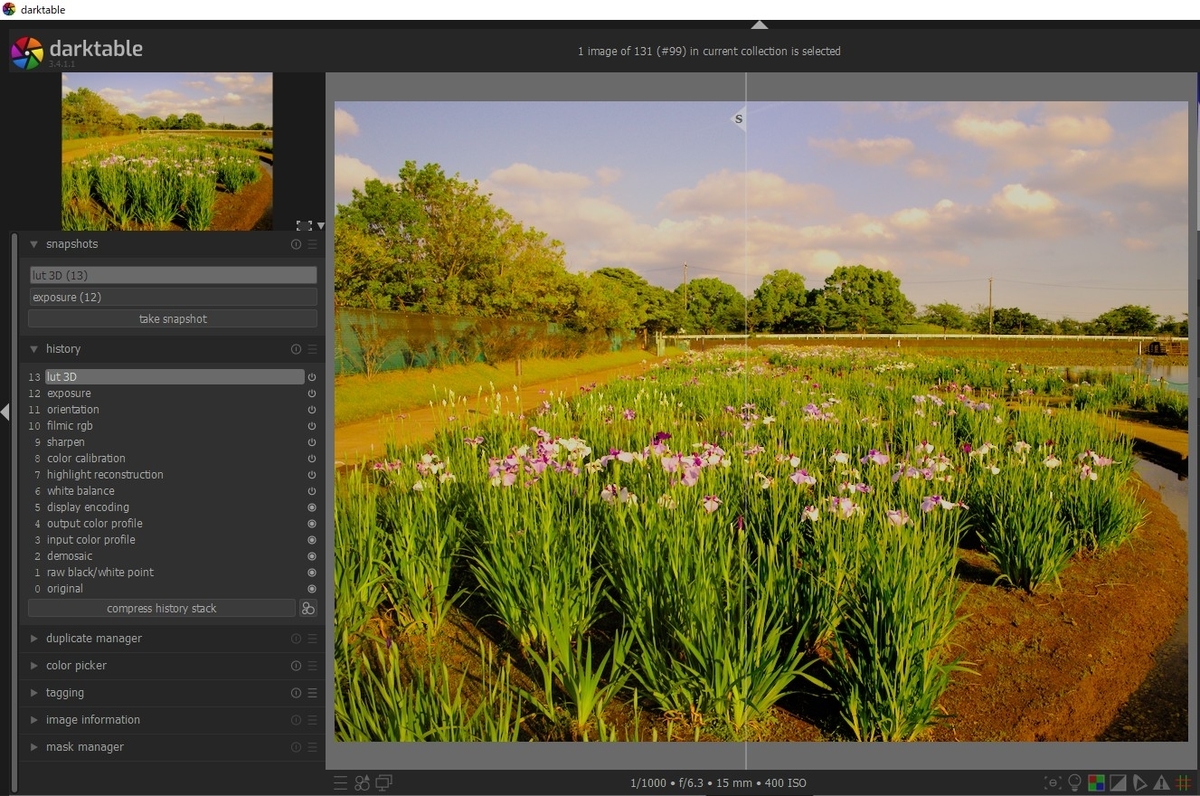The image size is (1200, 796).
Task: Toggle raw overexposed indication (colored squares)
Action: (x=1097, y=783)
